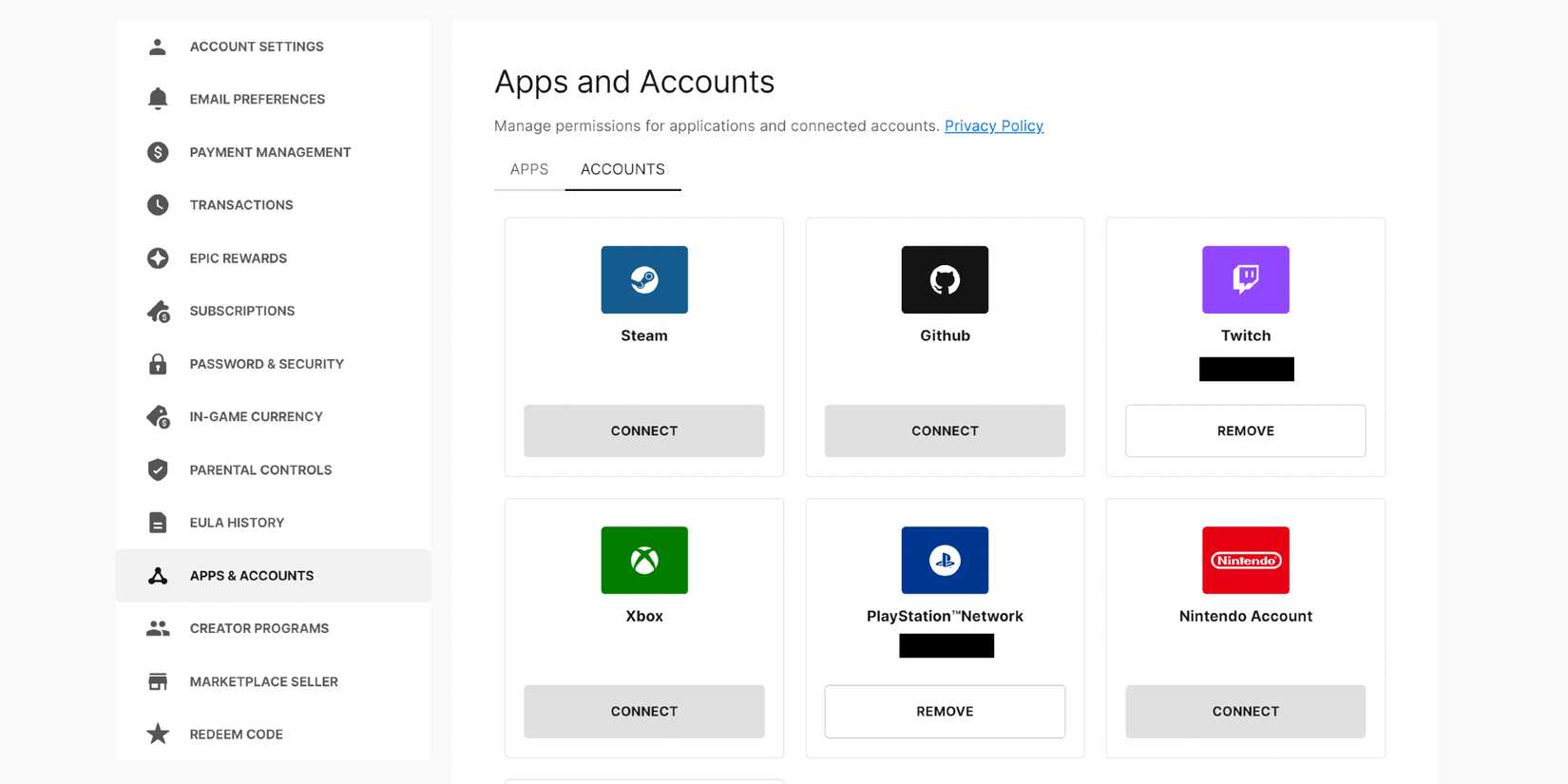1568x784 pixels.
Task: Click the Apps and Accounts page heading
Action: point(634,82)
